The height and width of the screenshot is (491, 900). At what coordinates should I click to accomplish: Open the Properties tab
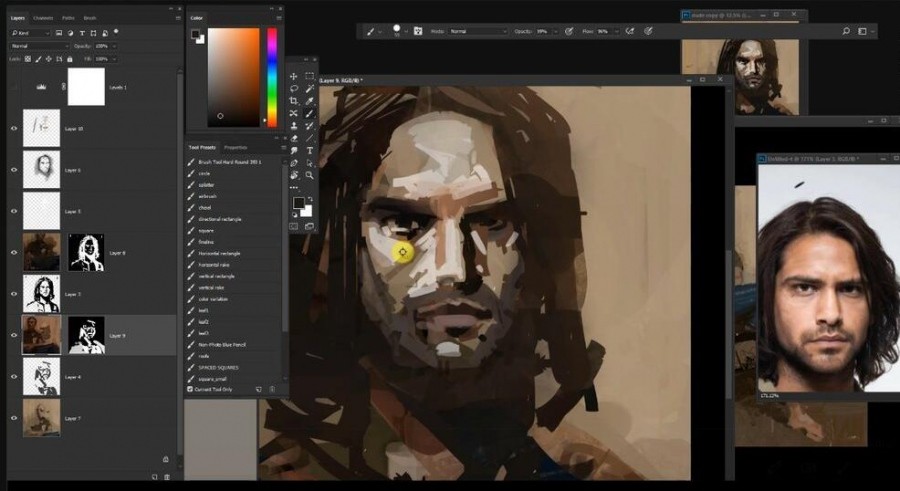[235, 148]
